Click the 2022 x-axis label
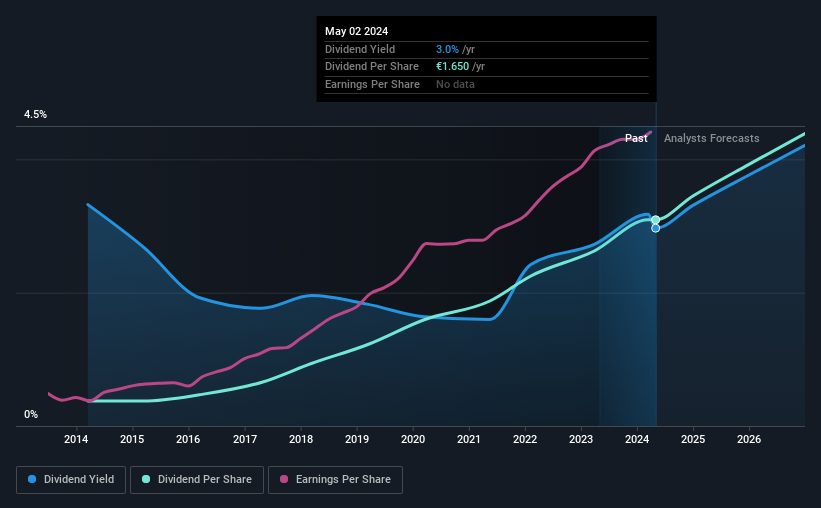821x508 pixels. 525,439
